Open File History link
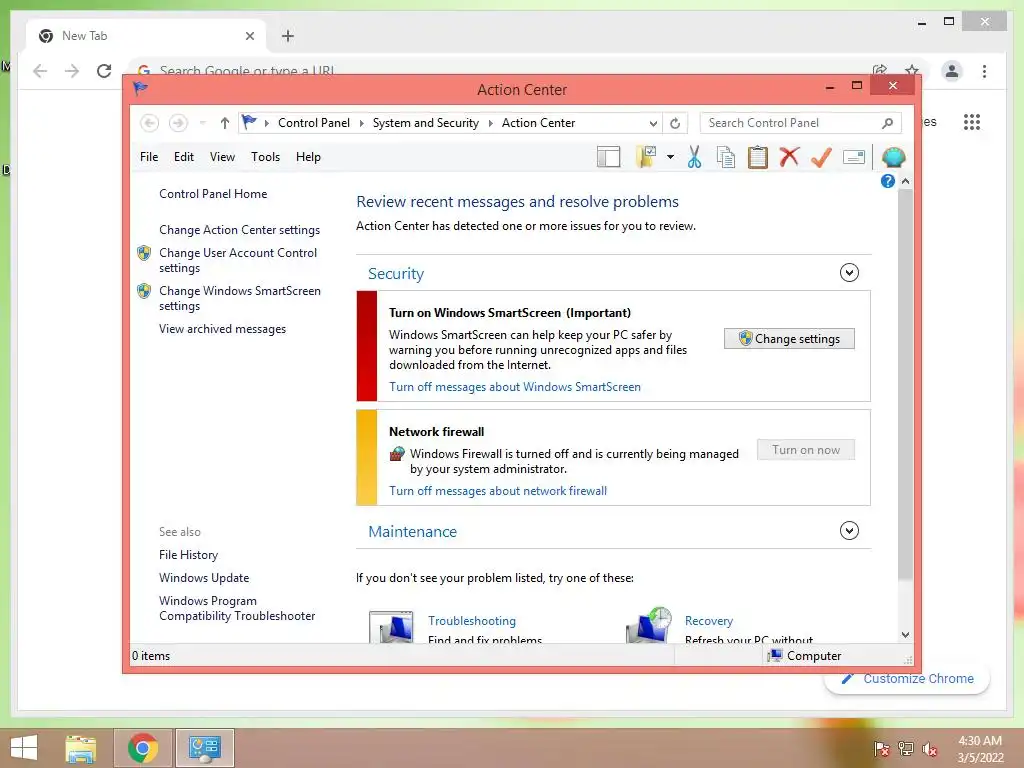 click(188, 554)
